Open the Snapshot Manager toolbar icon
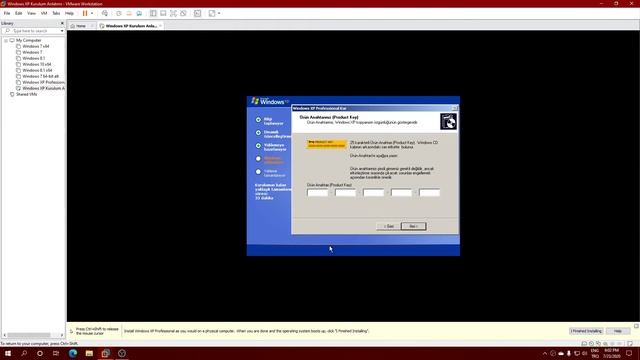640x360 pixels. point(139,13)
